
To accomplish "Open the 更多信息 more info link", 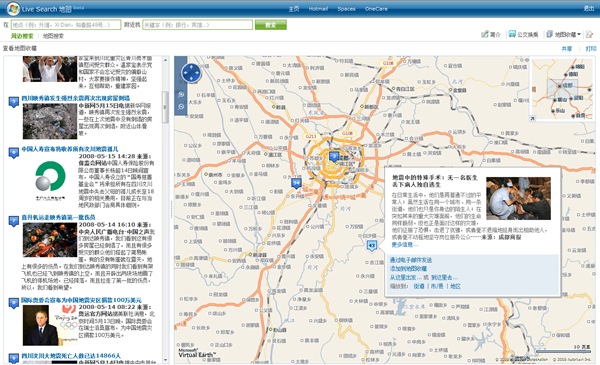I will coord(404,244).
